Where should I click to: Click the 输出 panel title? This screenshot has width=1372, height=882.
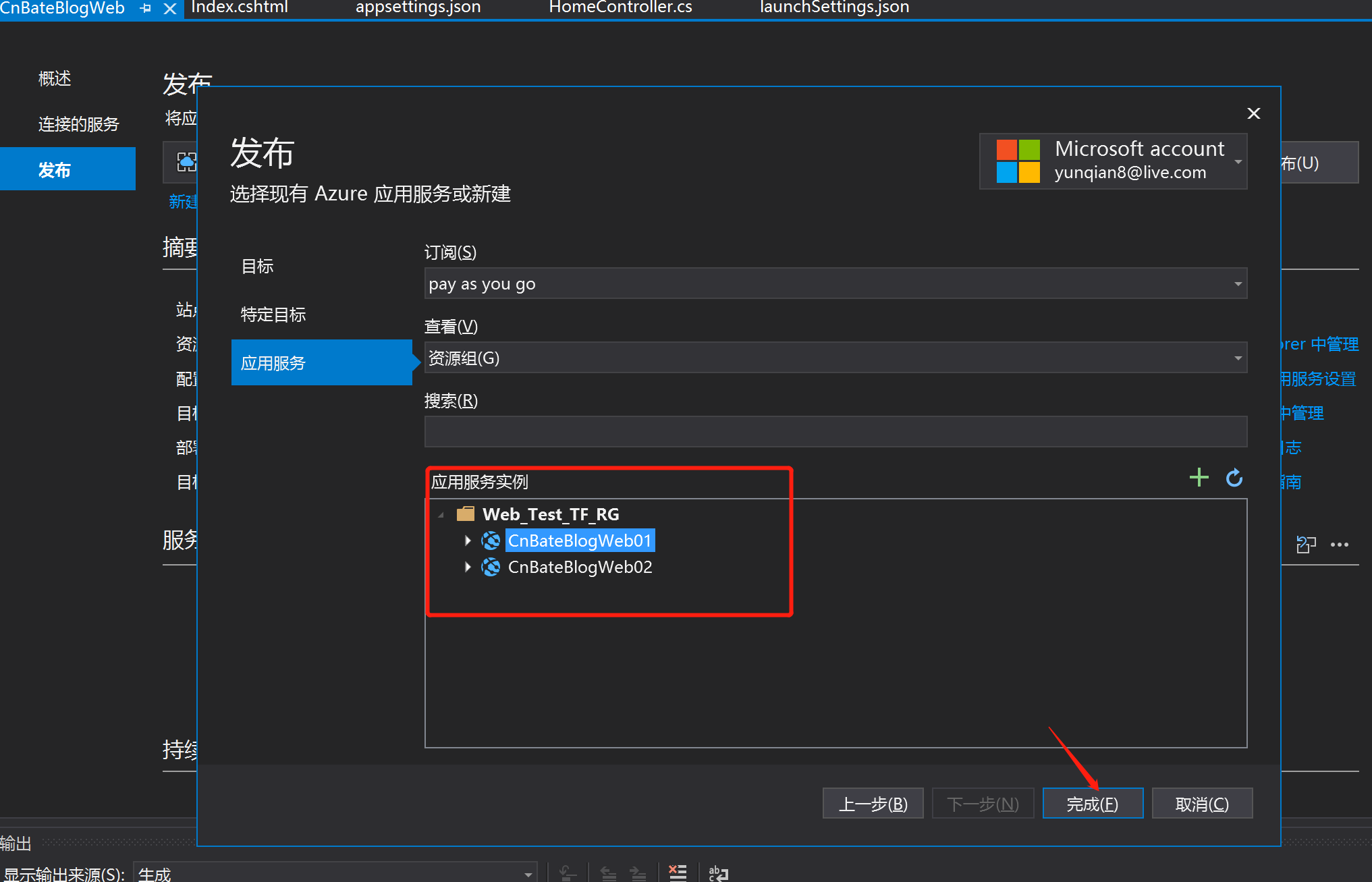click(x=16, y=844)
